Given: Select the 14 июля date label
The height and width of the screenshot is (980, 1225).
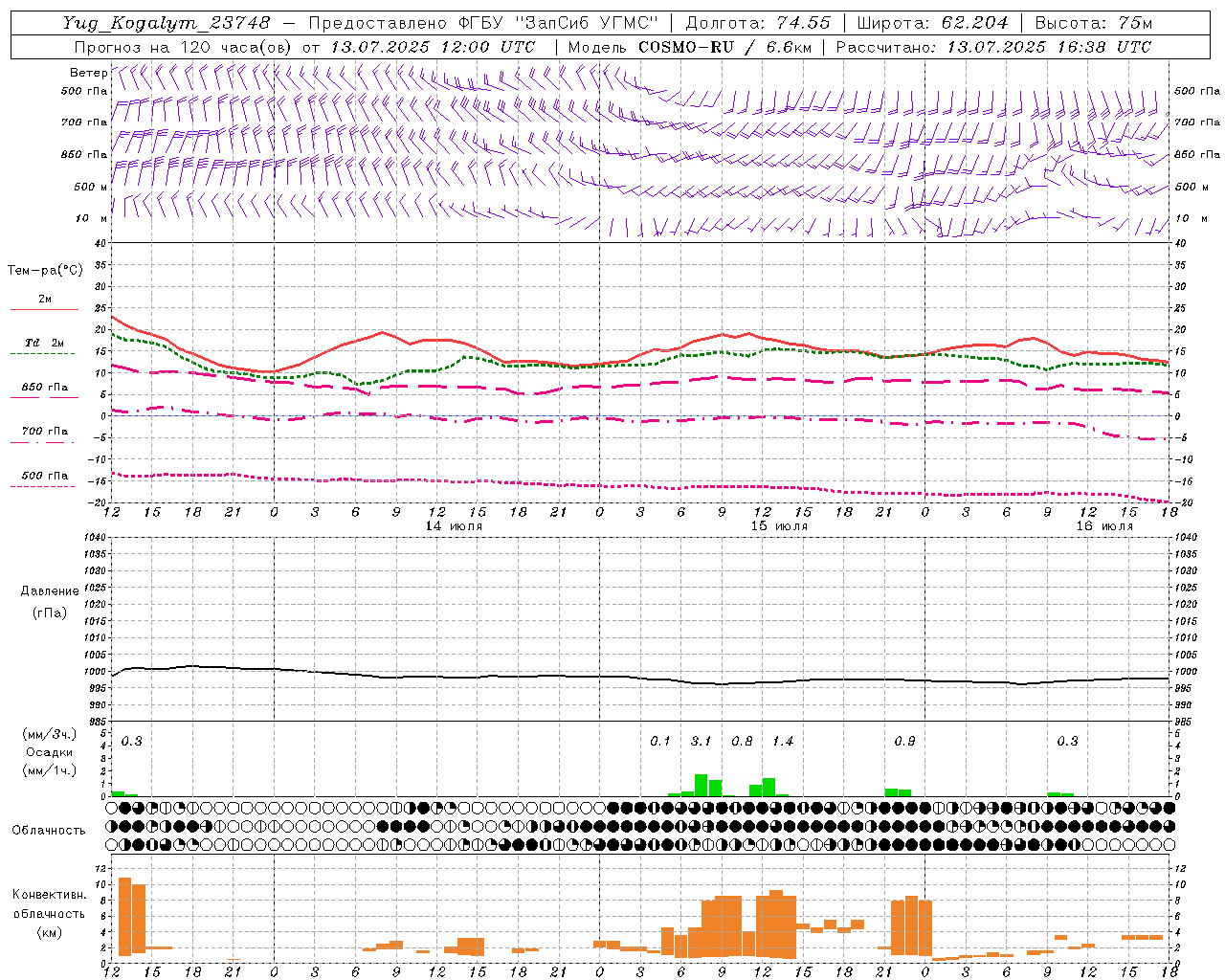Looking at the screenshot, I should [x=454, y=526].
